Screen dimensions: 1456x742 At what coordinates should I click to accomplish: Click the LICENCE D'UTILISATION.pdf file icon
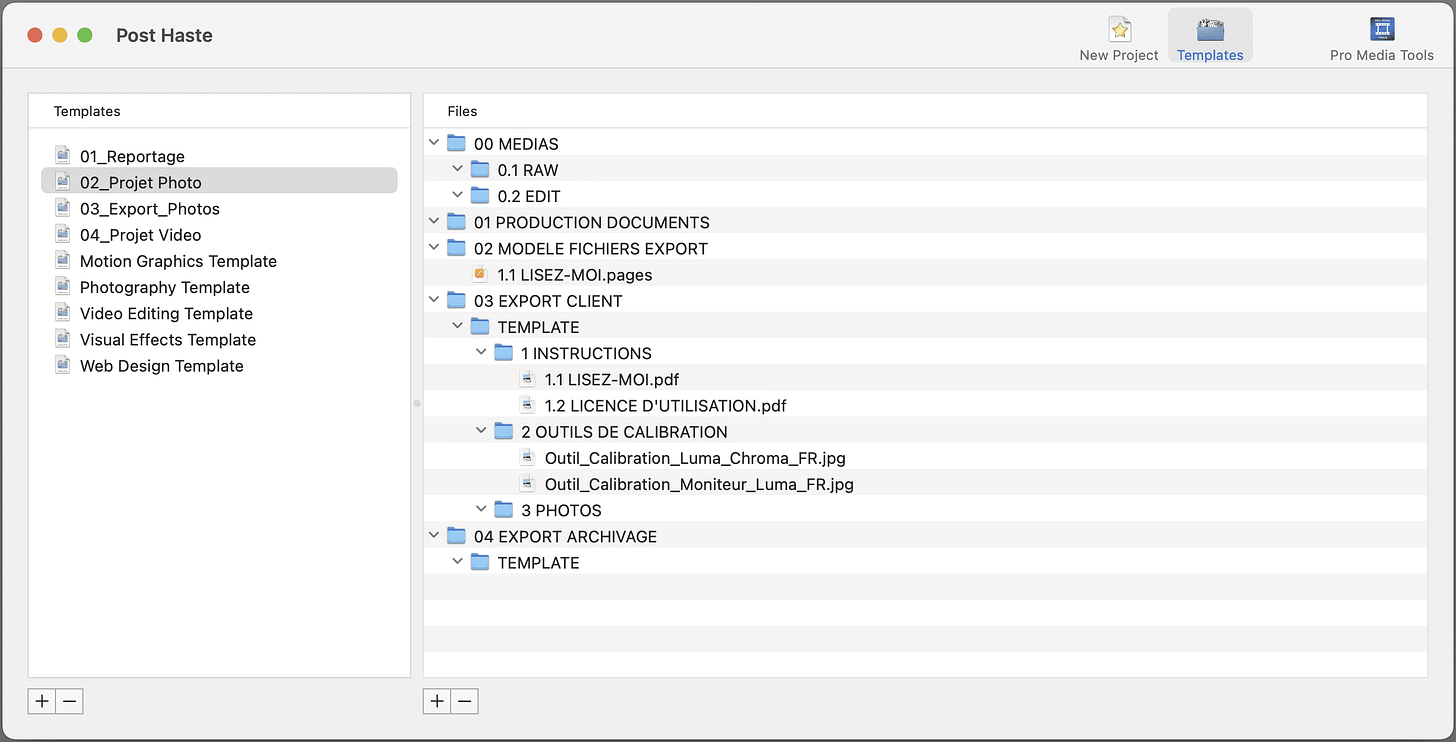click(527, 405)
